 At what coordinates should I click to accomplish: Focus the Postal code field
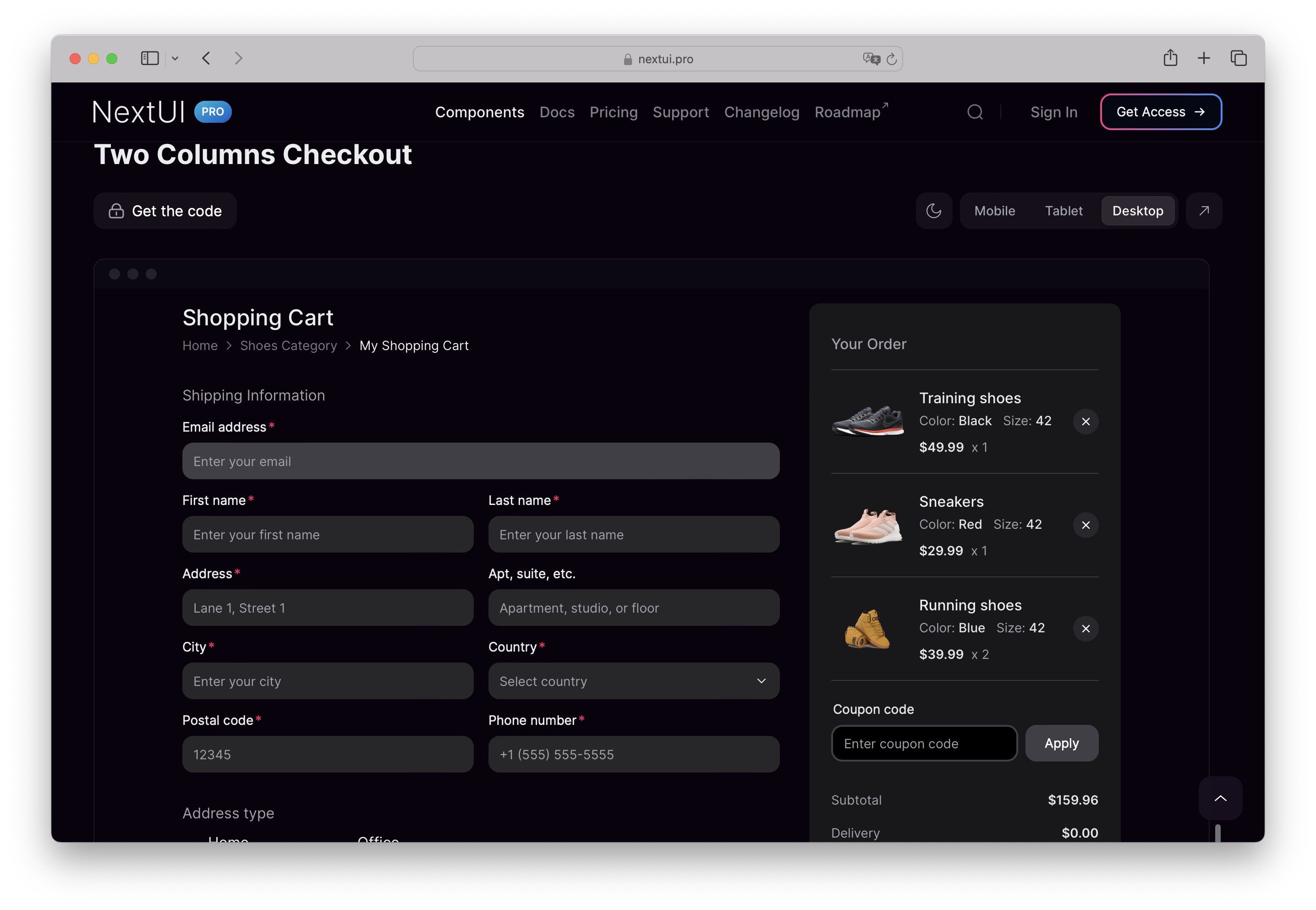coord(328,754)
